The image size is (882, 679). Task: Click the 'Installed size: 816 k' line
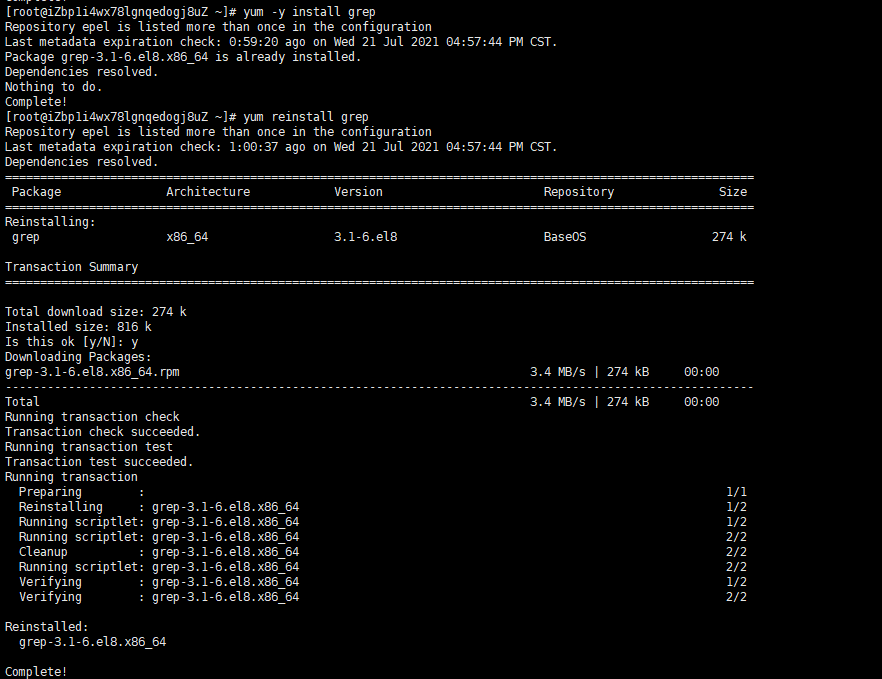click(78, 327)
